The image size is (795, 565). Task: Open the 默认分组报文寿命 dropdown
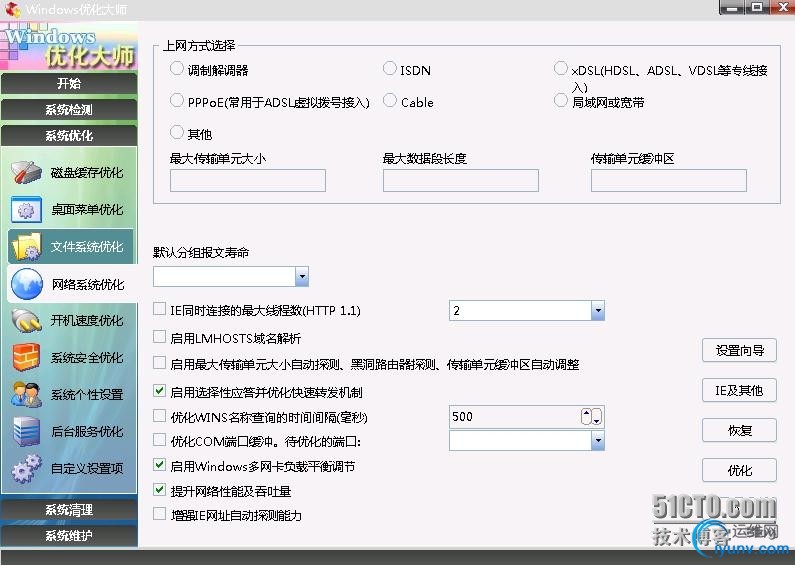302,277
